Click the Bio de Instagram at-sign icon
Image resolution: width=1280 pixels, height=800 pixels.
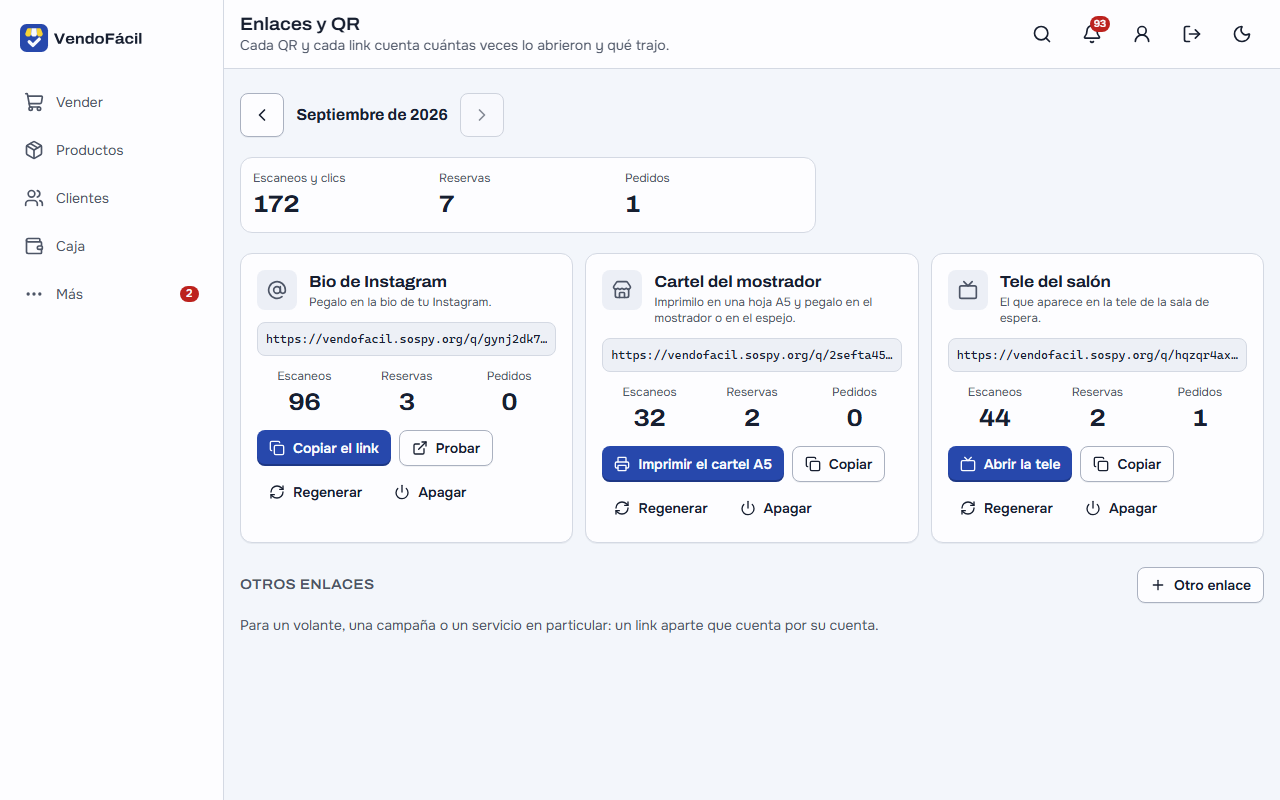pos(277,290)
